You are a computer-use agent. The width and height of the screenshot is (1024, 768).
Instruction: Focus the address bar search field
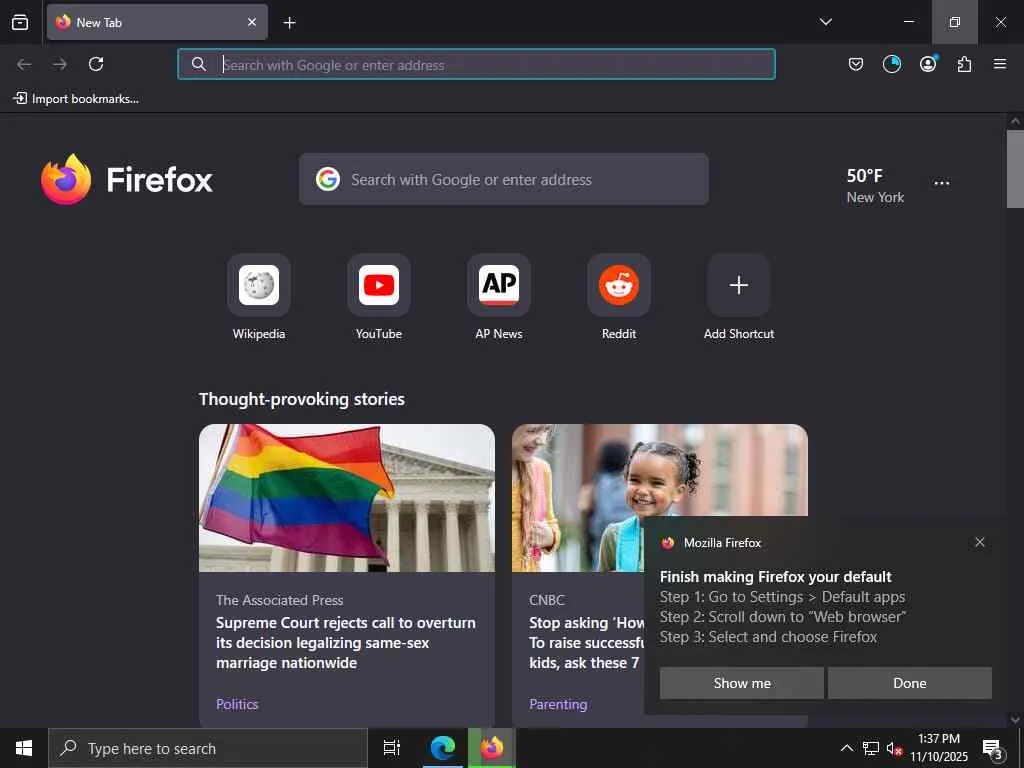pos(476,64)
